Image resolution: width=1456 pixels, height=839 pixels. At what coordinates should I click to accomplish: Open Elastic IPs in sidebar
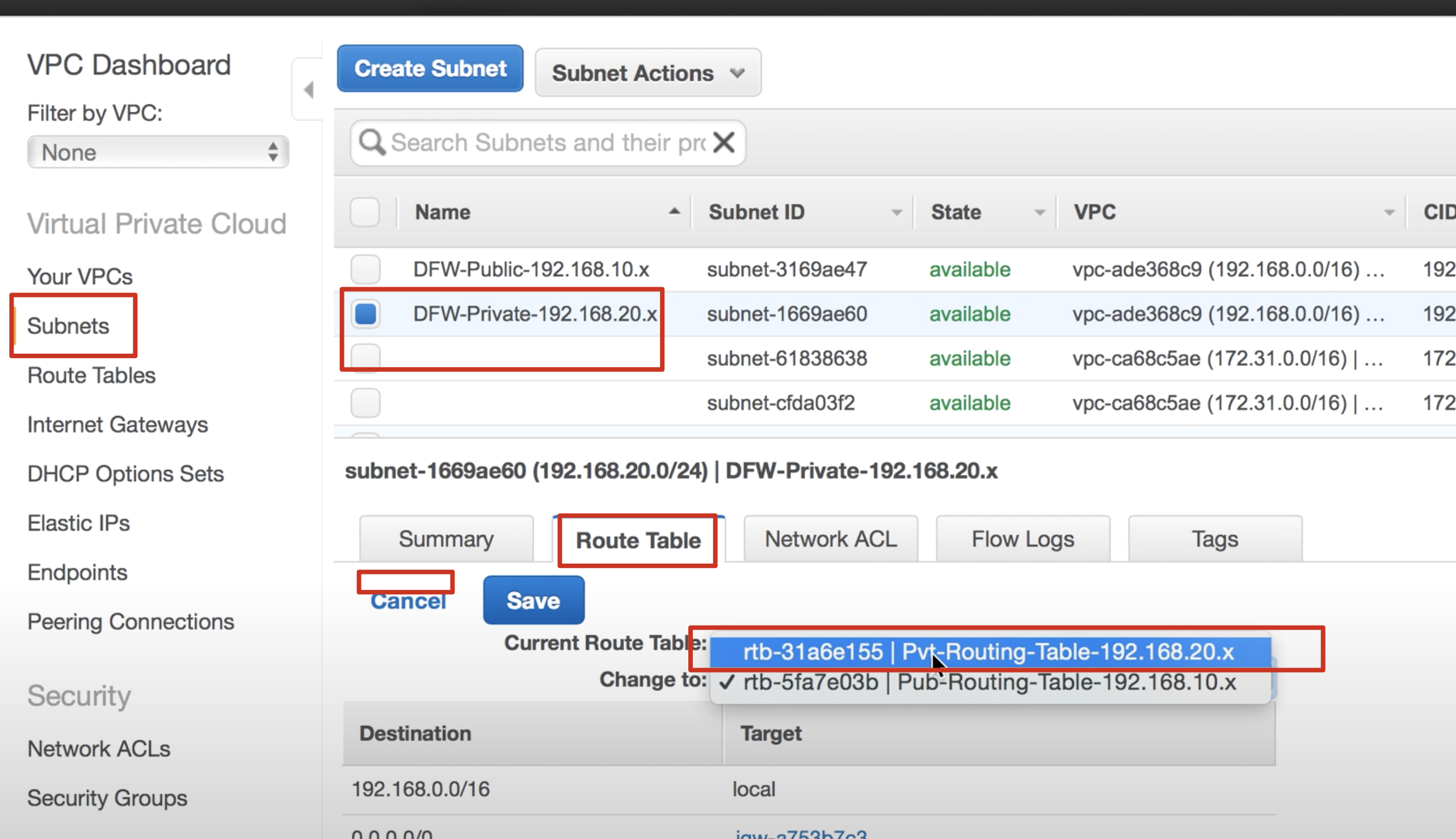pyautogui.click(x=78, y=523)
